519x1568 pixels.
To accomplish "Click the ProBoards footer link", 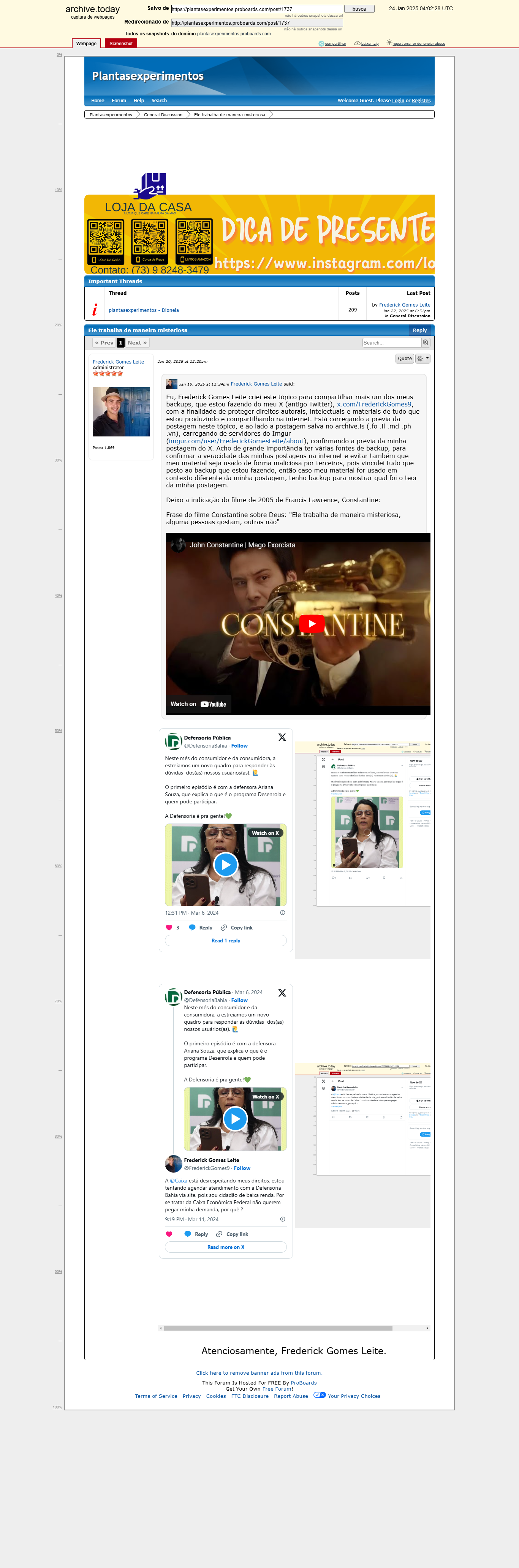I will click(x=303, y=1383).
